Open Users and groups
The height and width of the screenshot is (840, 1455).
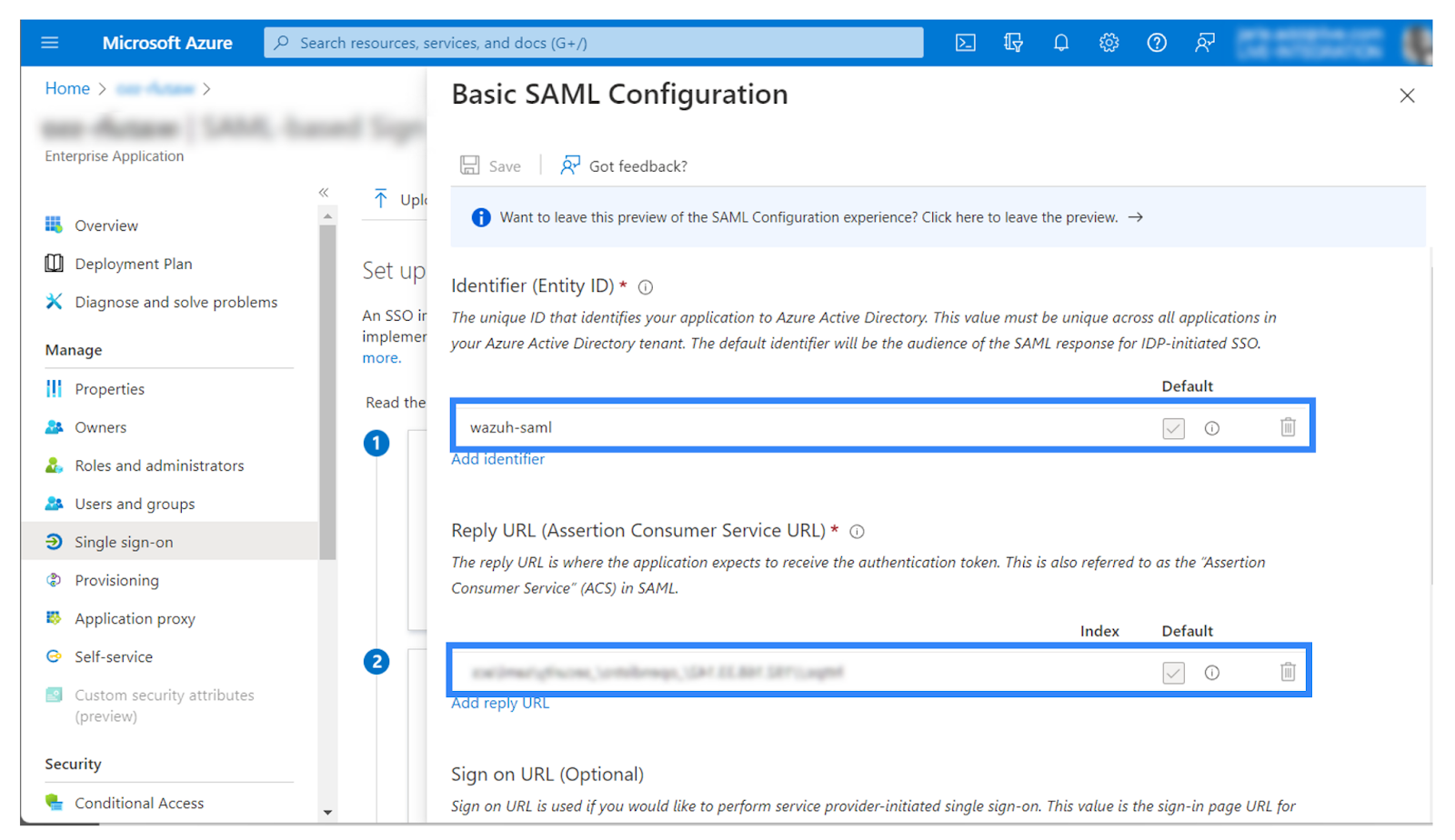click(x=135, y=504)
